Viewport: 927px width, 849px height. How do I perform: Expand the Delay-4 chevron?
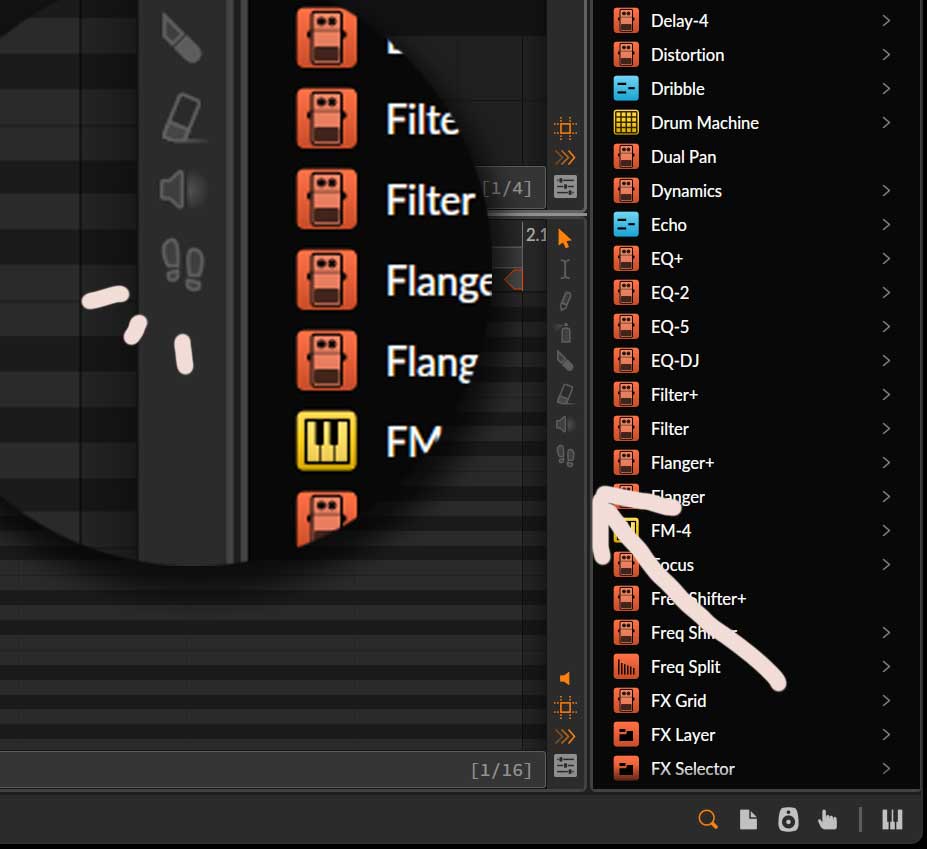point(886,21)
